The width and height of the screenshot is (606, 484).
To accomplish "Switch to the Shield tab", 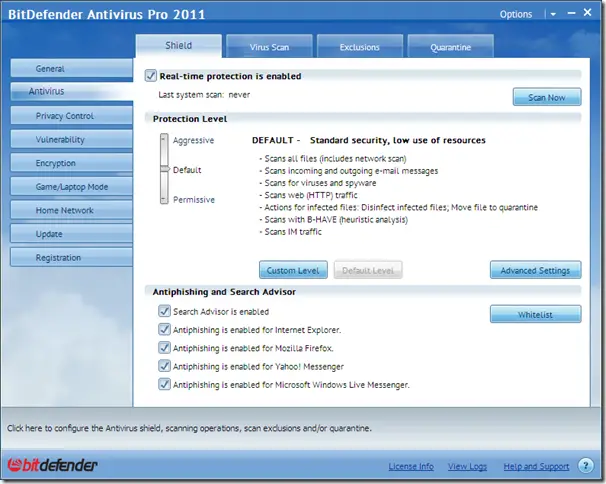I will pos(179,46).
